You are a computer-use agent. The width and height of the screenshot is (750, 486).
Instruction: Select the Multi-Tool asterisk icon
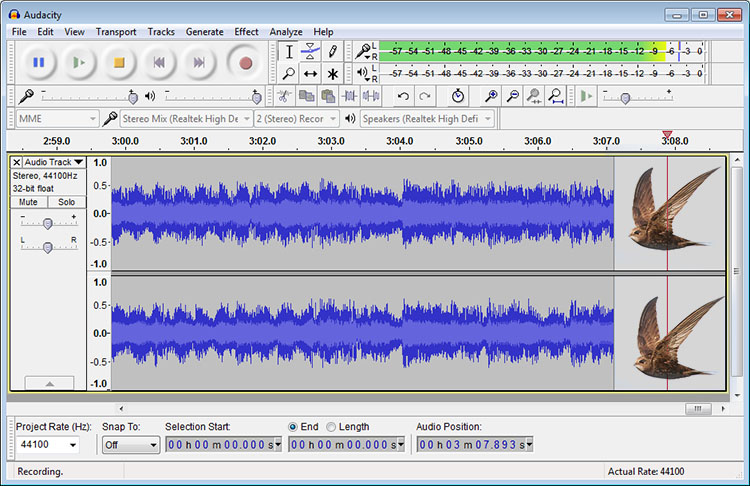[332, 74]
